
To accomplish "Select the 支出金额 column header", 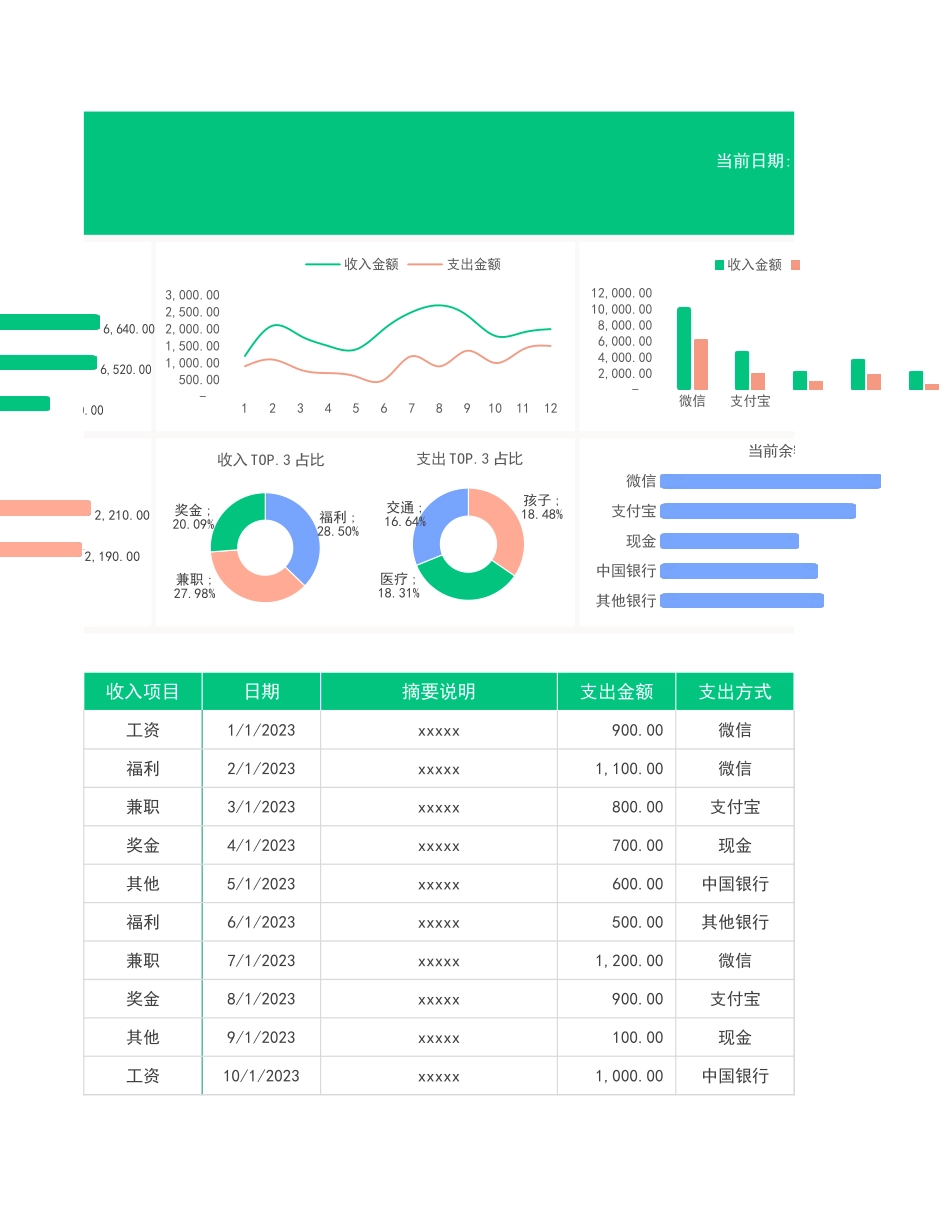I will tap(616, 691).
